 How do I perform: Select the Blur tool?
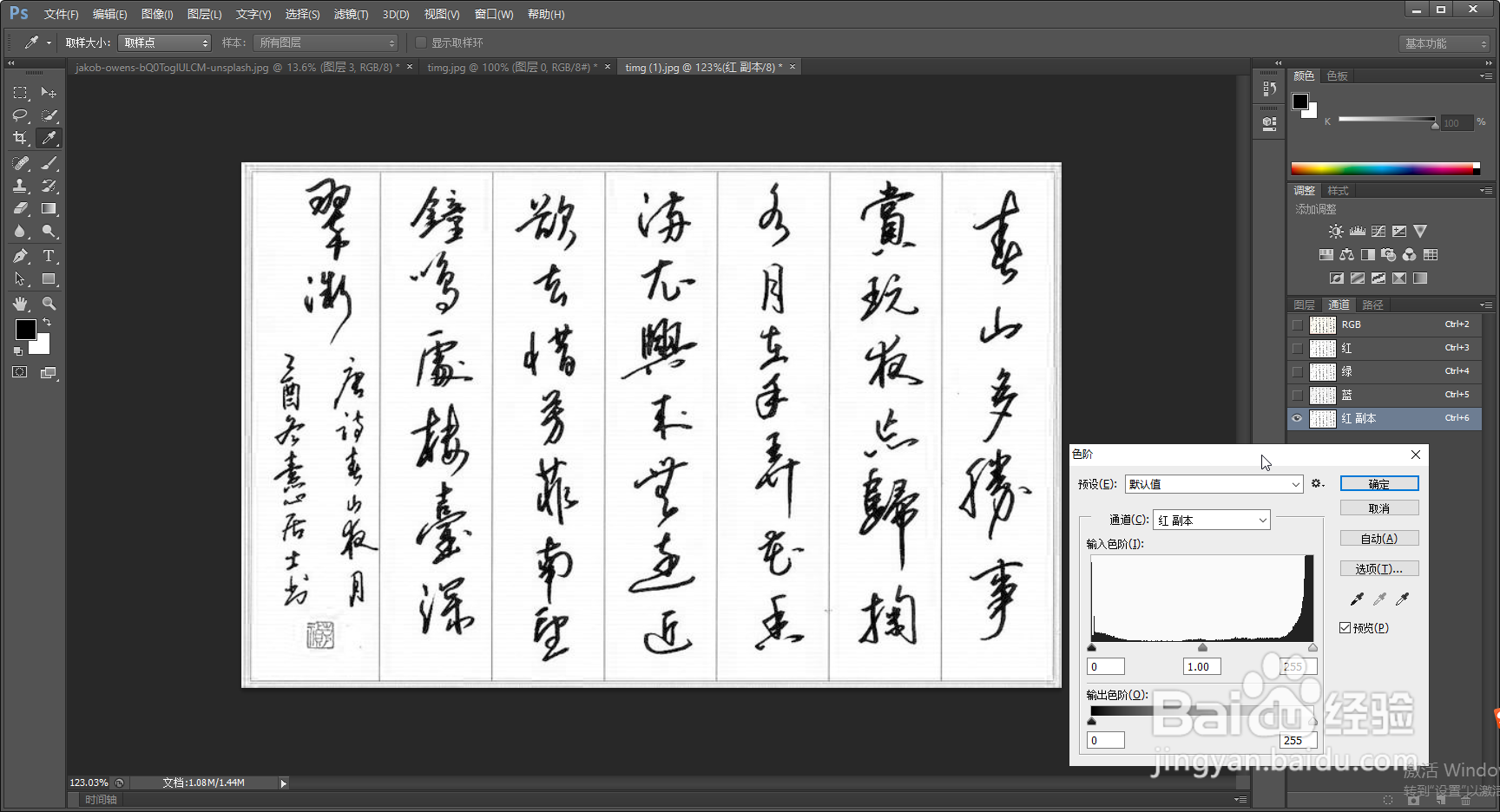pyautogui.click(x=20, y=232)
